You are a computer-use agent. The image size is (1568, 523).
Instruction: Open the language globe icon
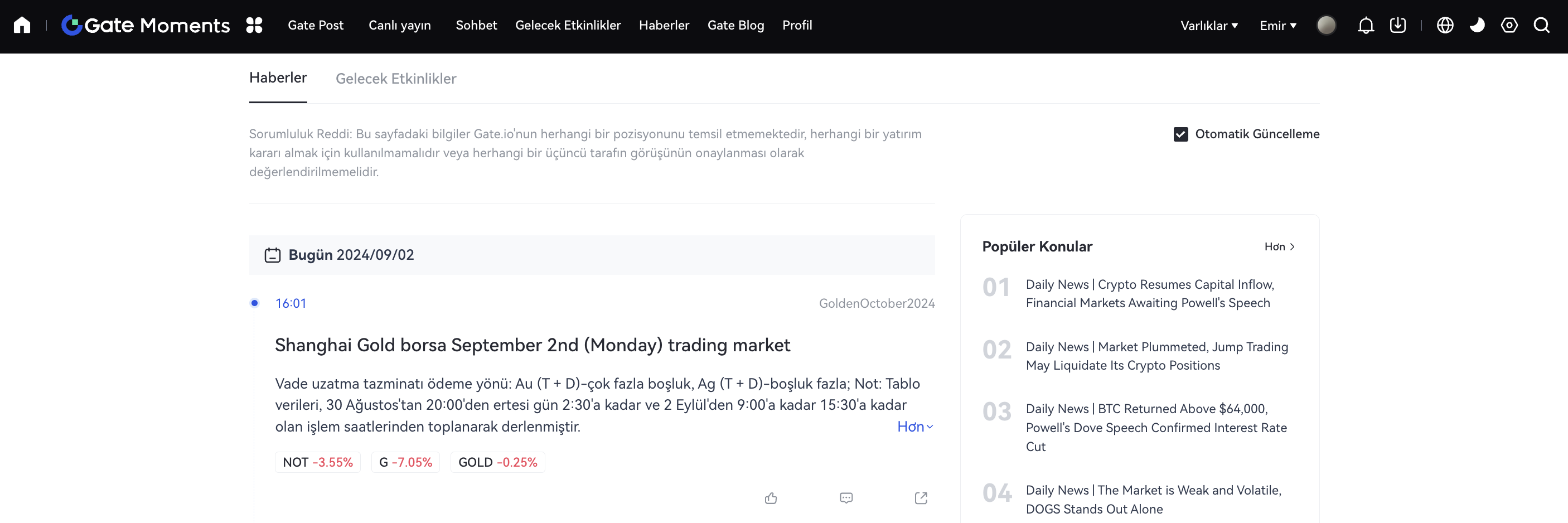click(x=1444, y=25)
